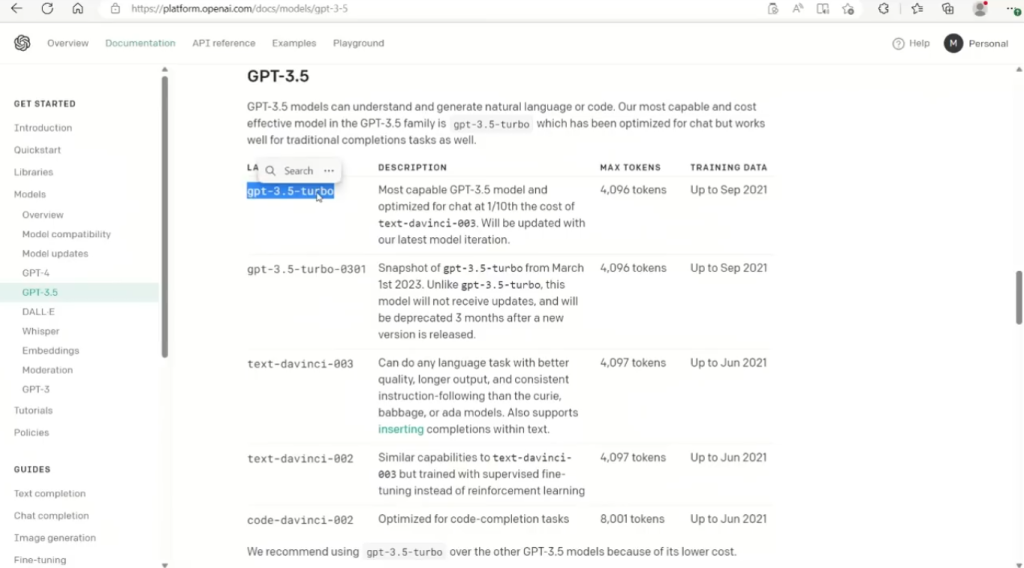Click the favorites star icon in address bar
Image resolution: width=1024 pixels, height=568 pixels.
pos(848,9)
